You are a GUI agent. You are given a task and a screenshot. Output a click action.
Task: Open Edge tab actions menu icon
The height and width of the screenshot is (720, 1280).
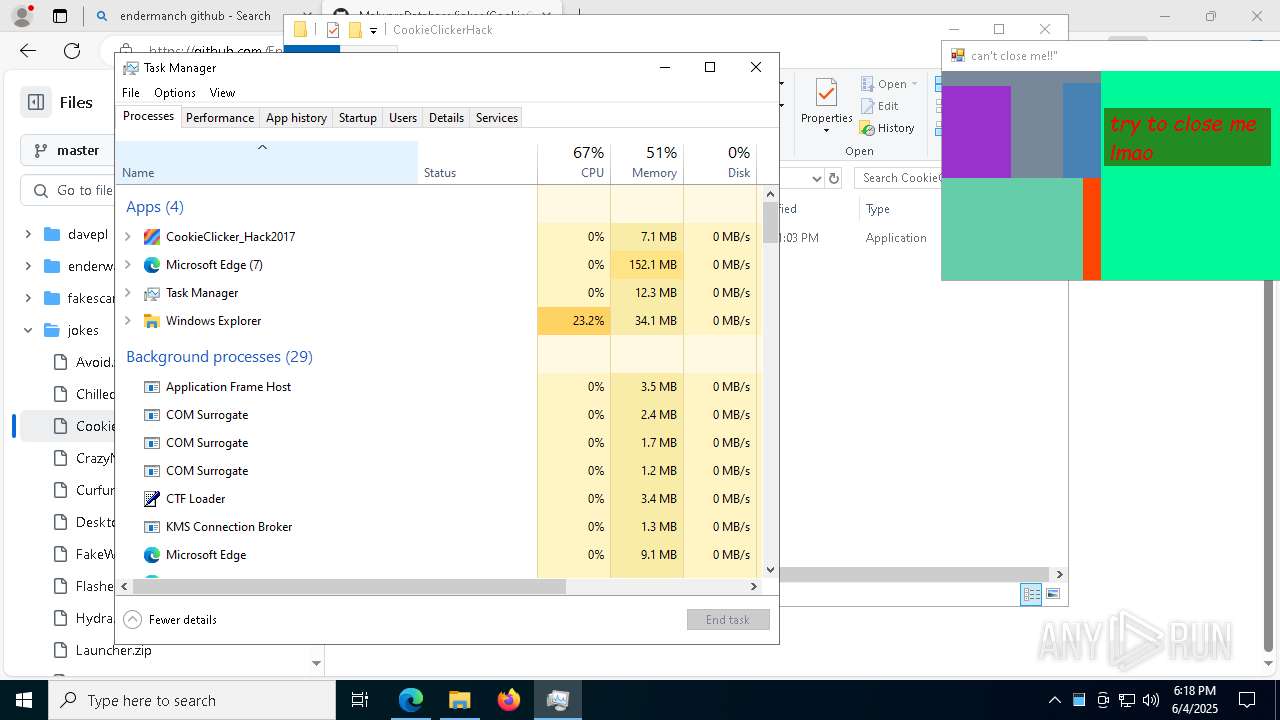(60, 16)
